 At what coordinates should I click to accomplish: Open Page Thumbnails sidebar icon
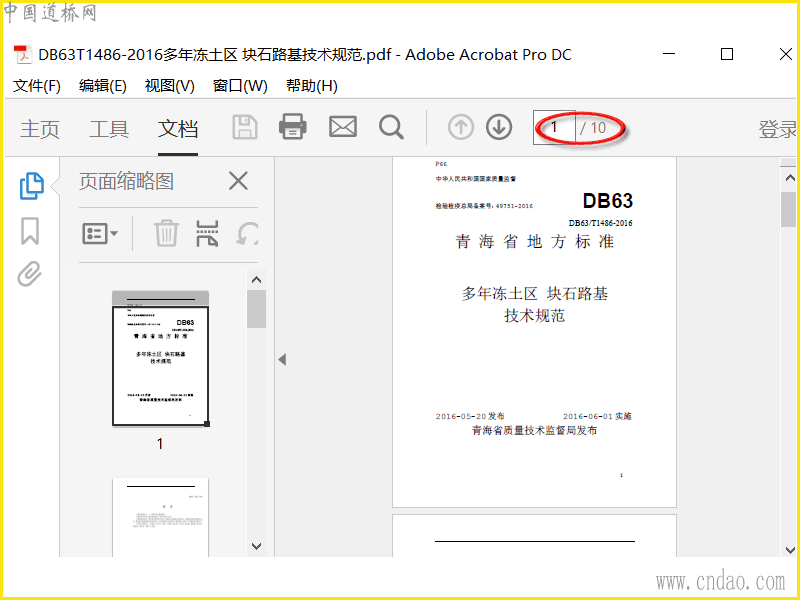(x=32, y=186)
